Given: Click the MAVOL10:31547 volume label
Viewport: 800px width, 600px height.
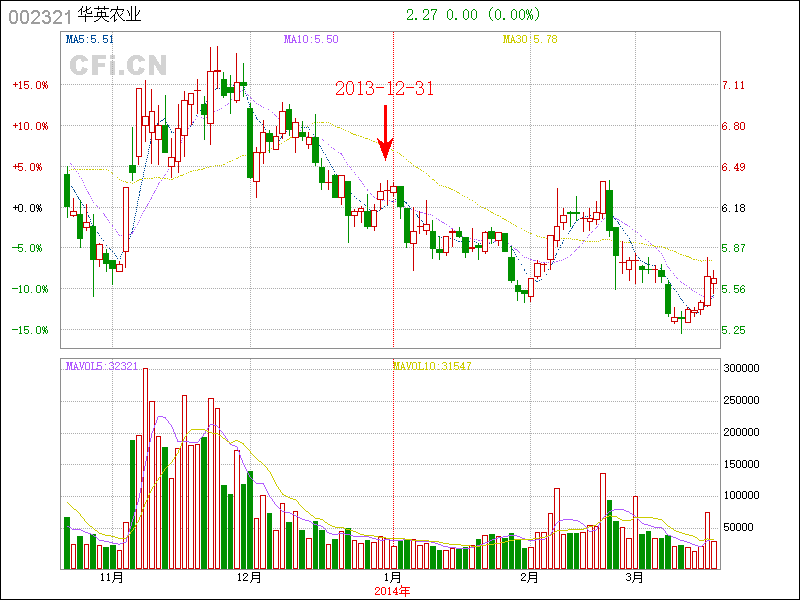Looking at the screenshot, I should (x=432, y=366).
